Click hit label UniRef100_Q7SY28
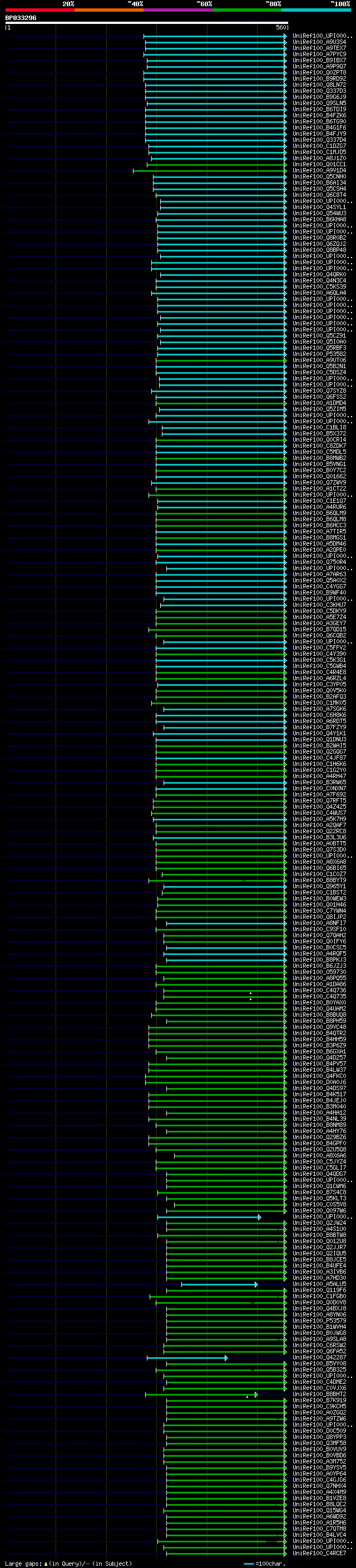The image size is (356, 1568). pos(319,392)
